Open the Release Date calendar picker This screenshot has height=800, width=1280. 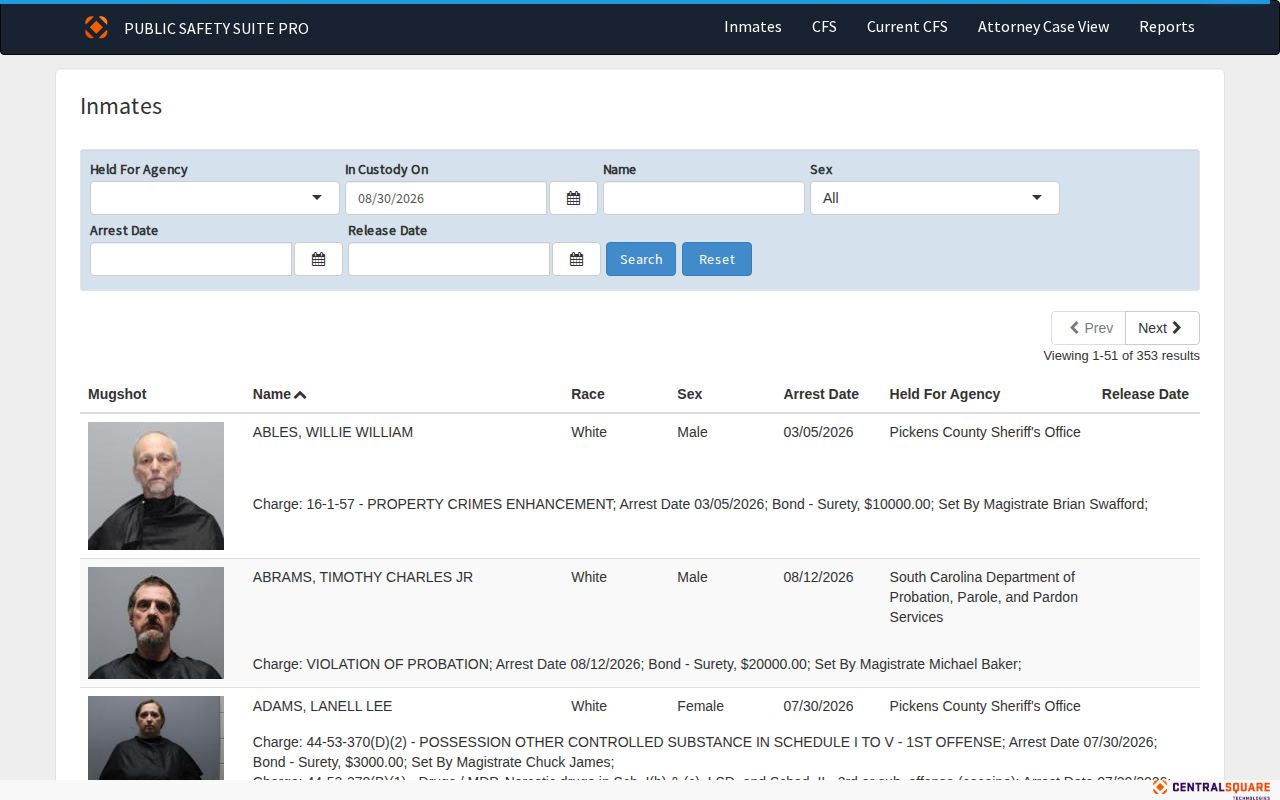point(576,259)
